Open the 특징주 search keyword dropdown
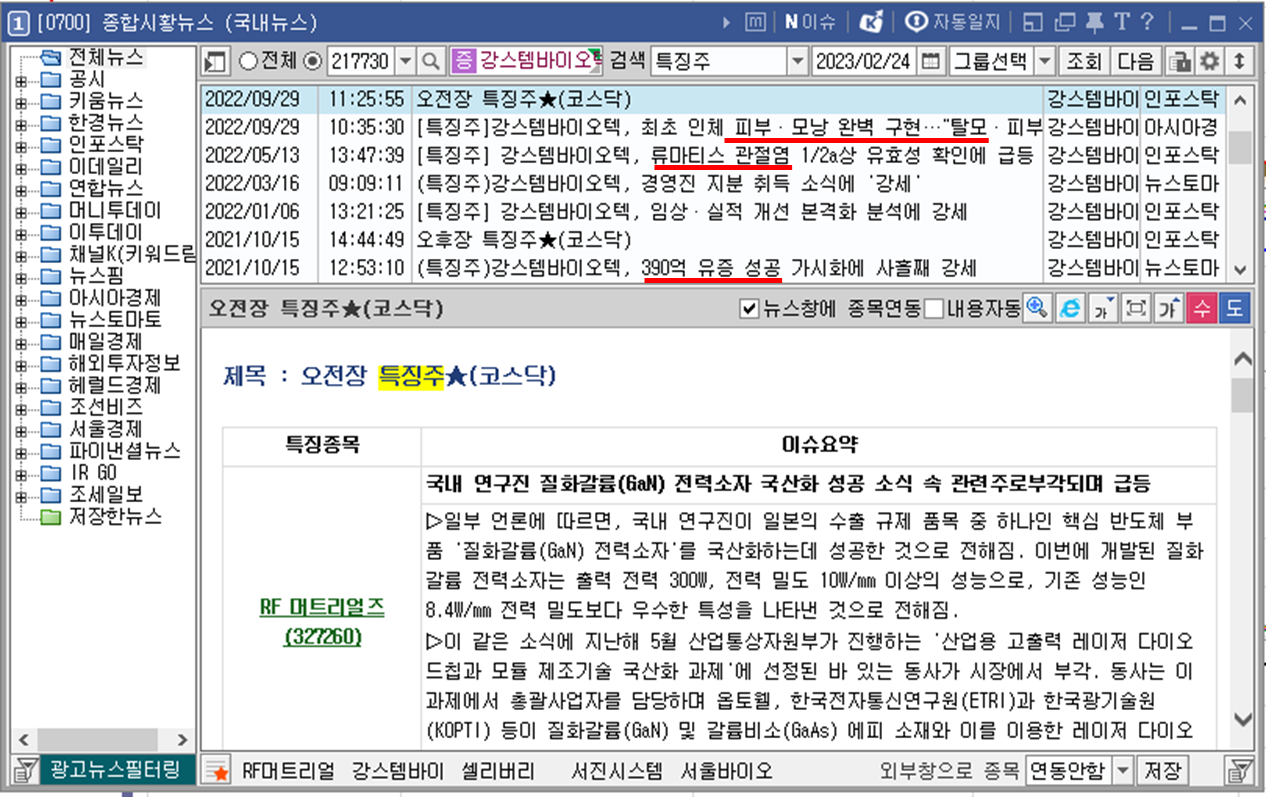The image size is (1266, 797). pyautogui.click(x=797, y=61)
